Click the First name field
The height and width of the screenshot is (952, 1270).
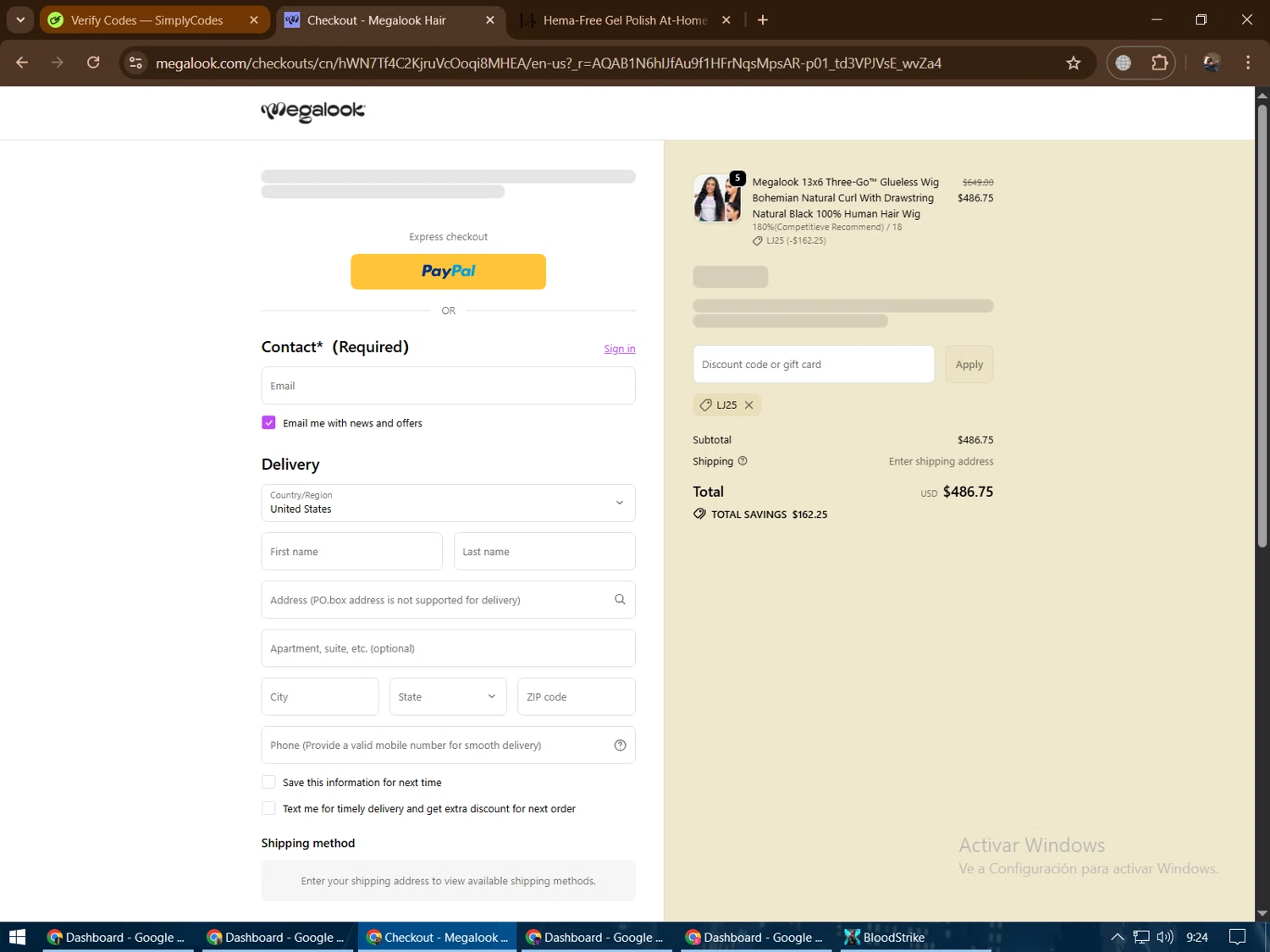click(x=352, y=552)
